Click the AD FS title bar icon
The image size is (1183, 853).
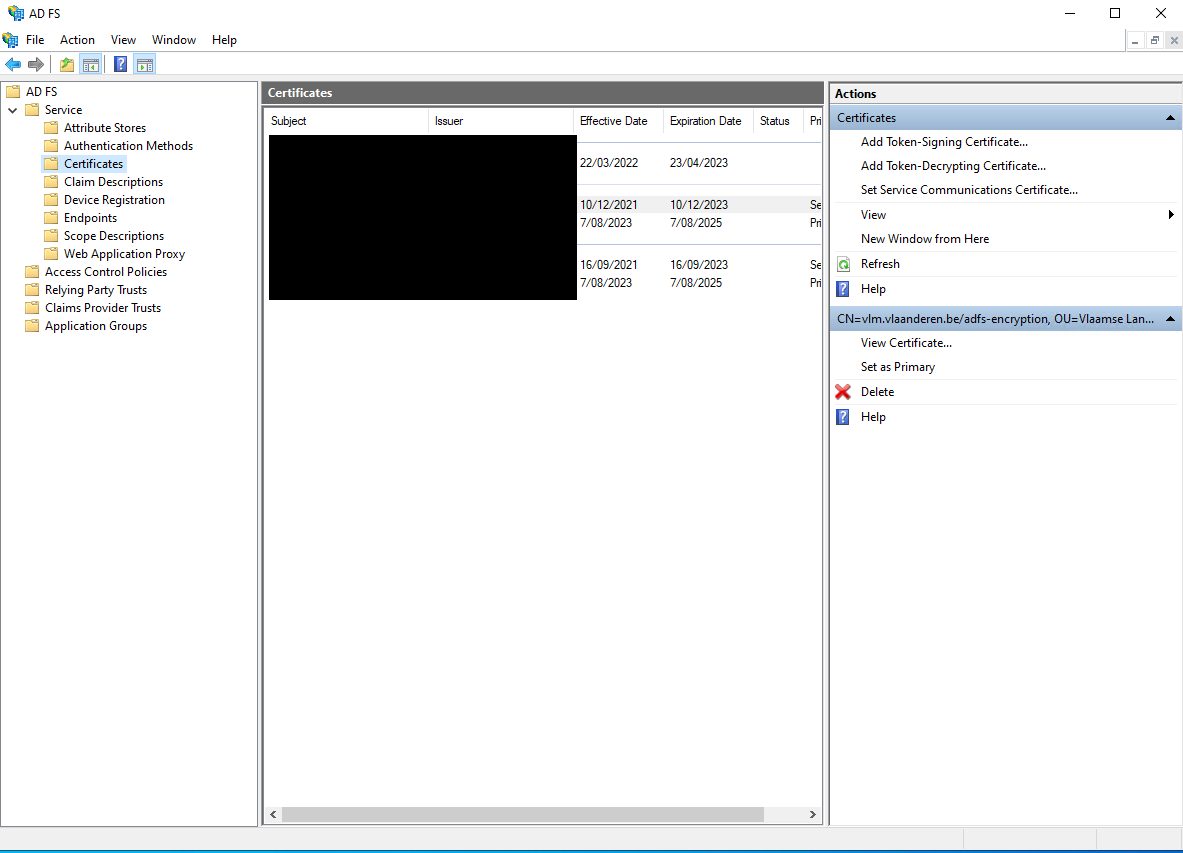point(16,14)
